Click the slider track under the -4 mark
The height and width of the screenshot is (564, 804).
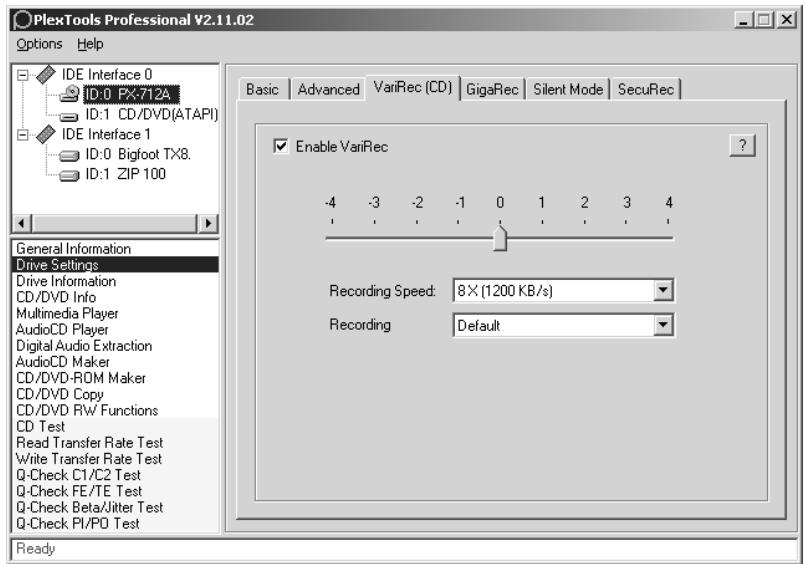(x=332, y=238)
